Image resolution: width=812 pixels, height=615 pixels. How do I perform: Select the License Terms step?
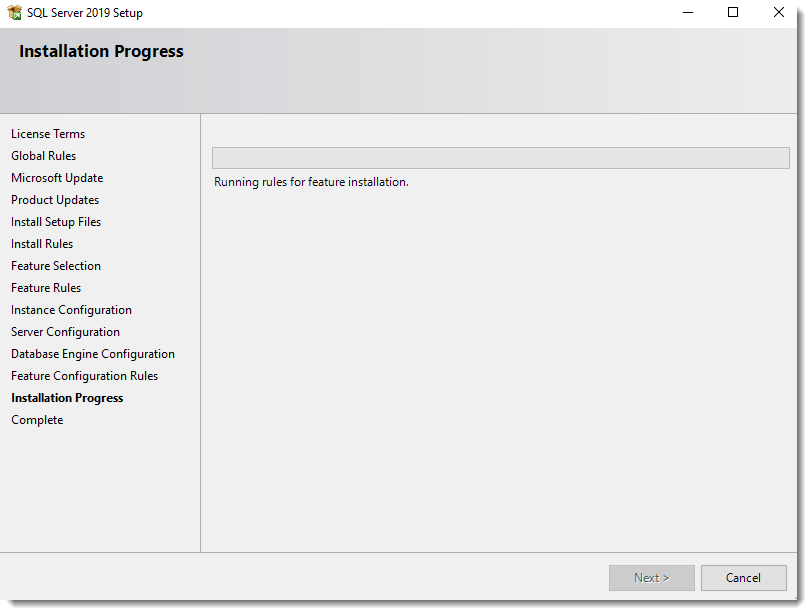[48, 134]
